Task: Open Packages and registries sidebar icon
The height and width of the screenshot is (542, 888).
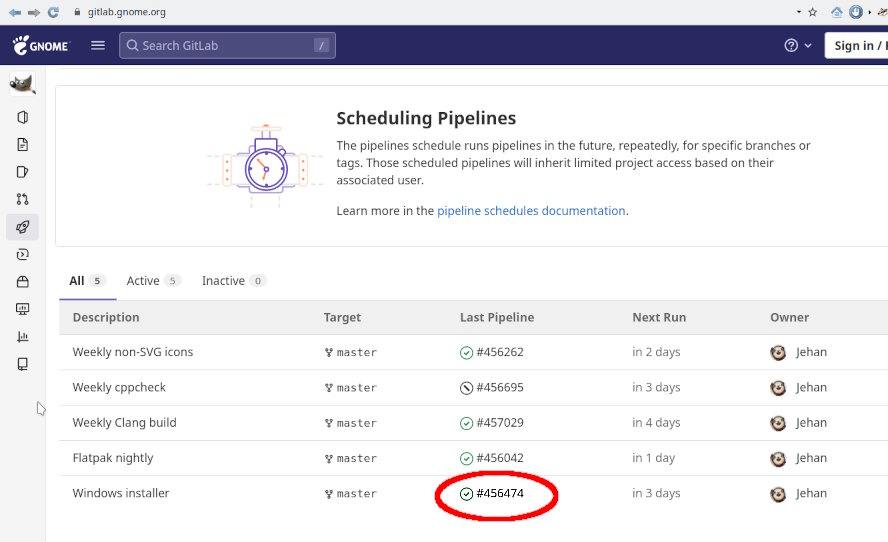Action: click(x=23, y=281)
